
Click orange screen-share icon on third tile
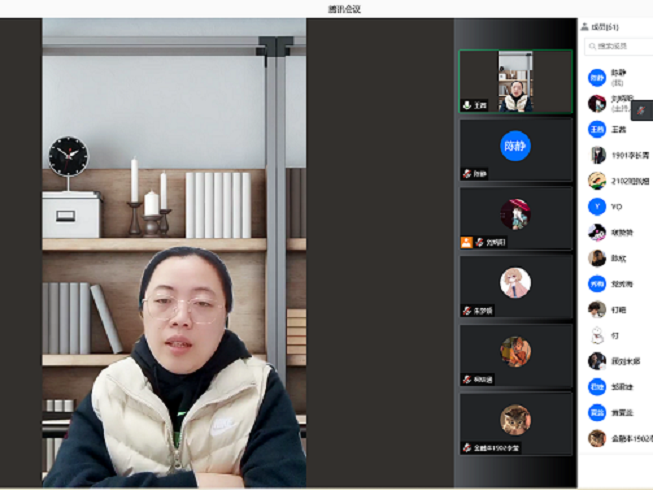(466, 242)
